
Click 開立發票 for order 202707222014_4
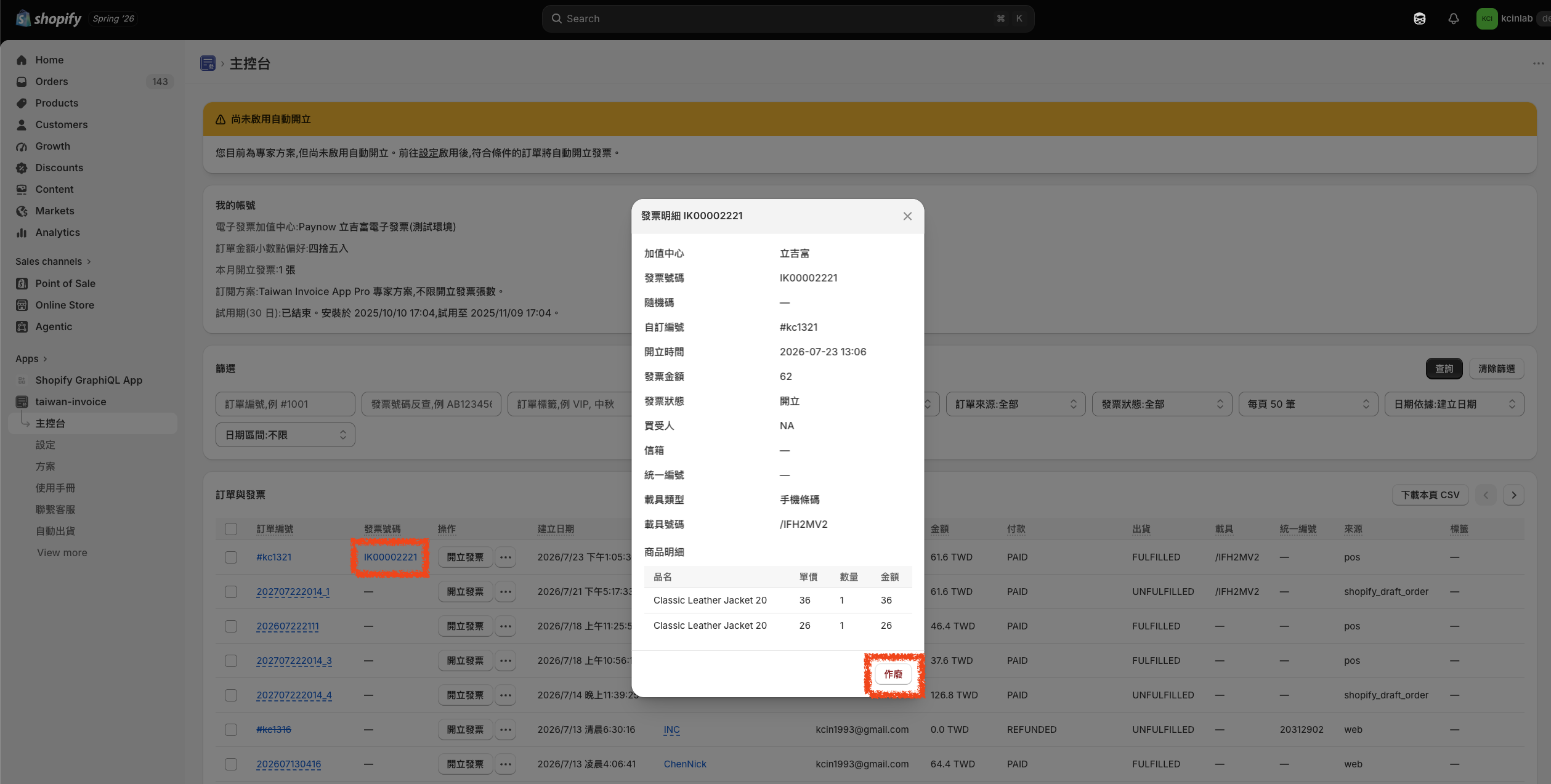(x=465, y=695)
